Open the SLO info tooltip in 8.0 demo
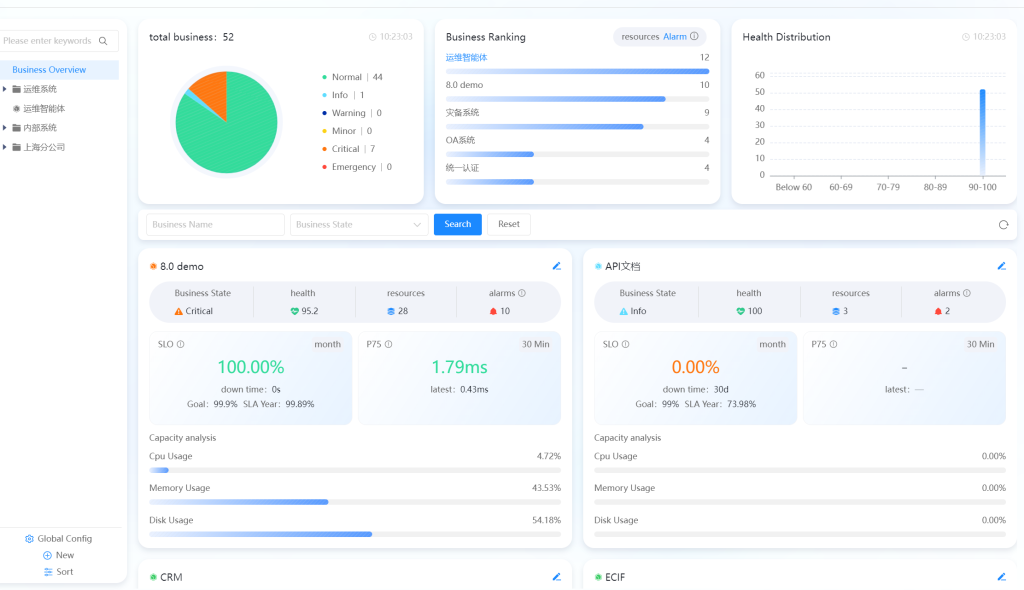Screen dimensions: 1024x590 tap(180, 344)
